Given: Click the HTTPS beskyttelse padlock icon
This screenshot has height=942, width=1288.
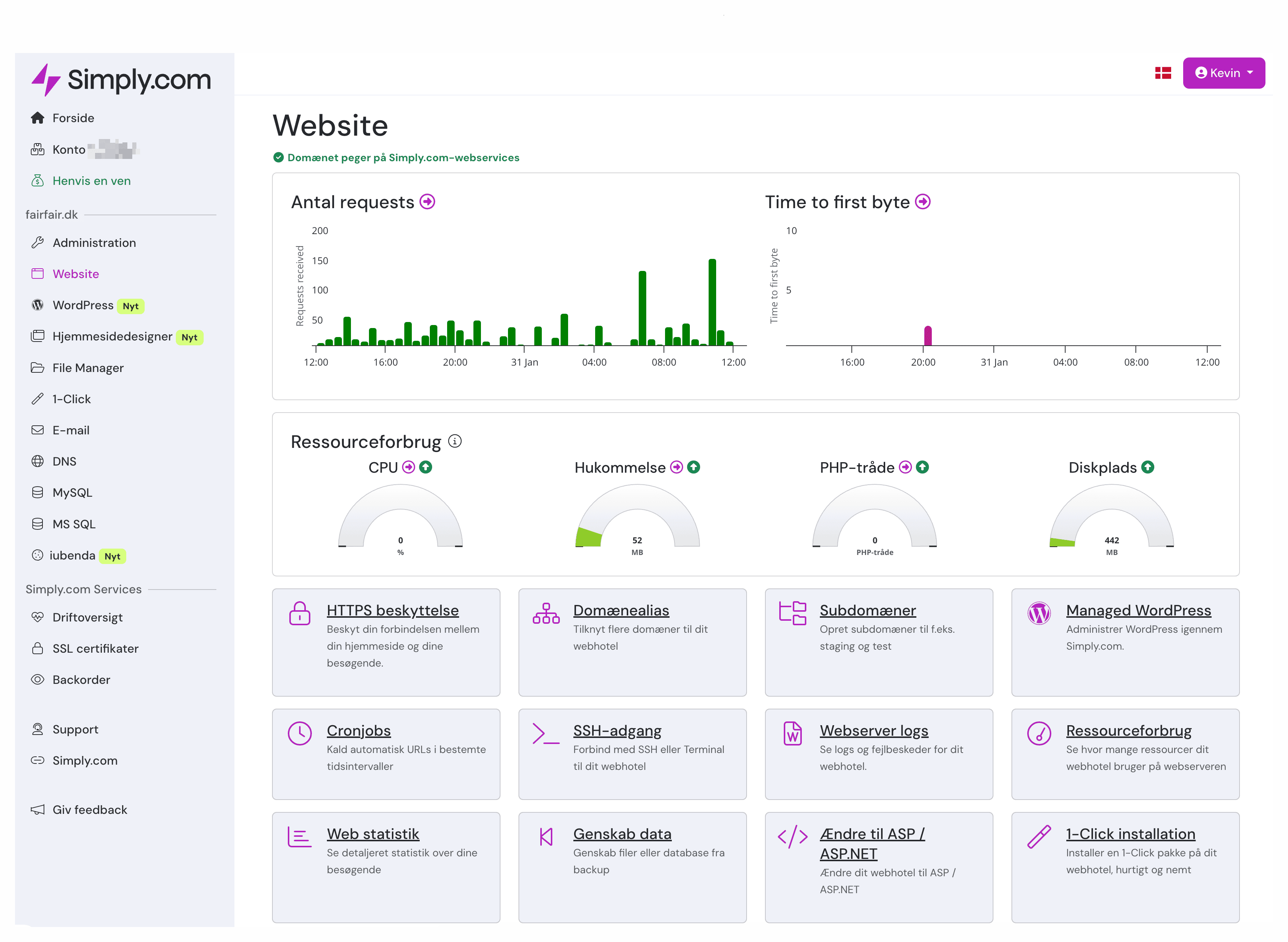Looking at the screenshot, I should [299, 614].
